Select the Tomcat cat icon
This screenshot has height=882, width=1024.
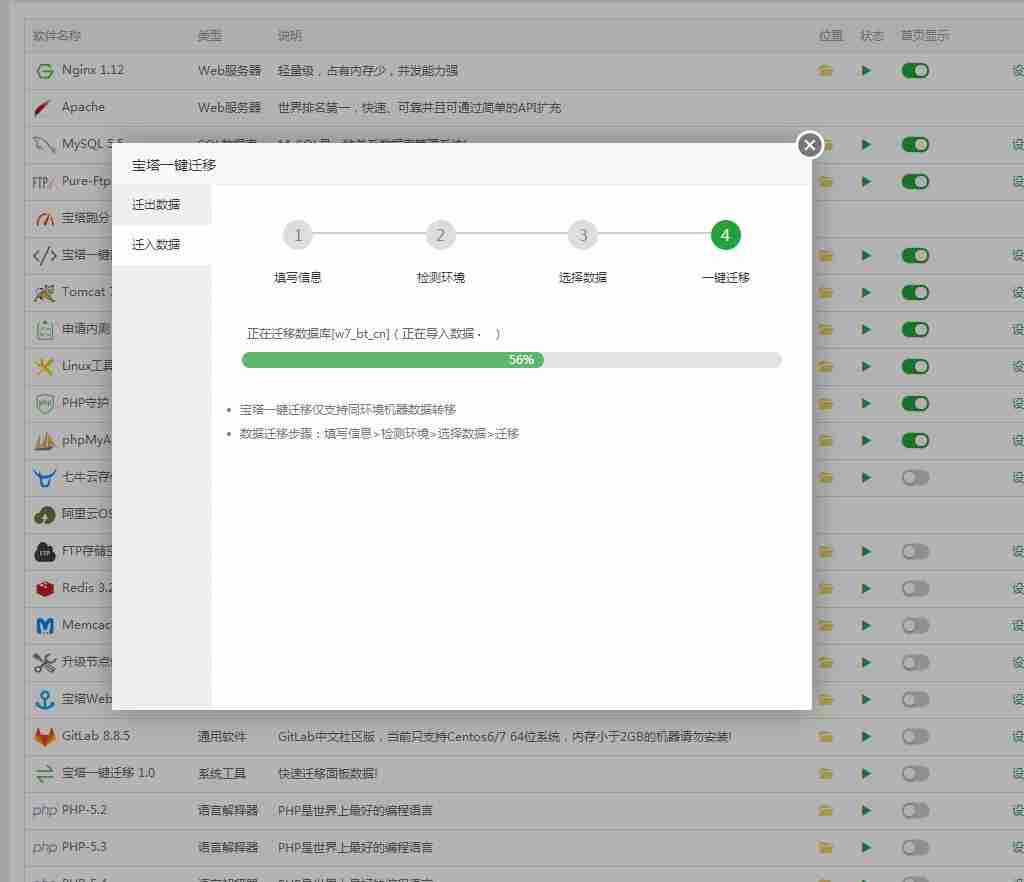click(x=44, y=292)
